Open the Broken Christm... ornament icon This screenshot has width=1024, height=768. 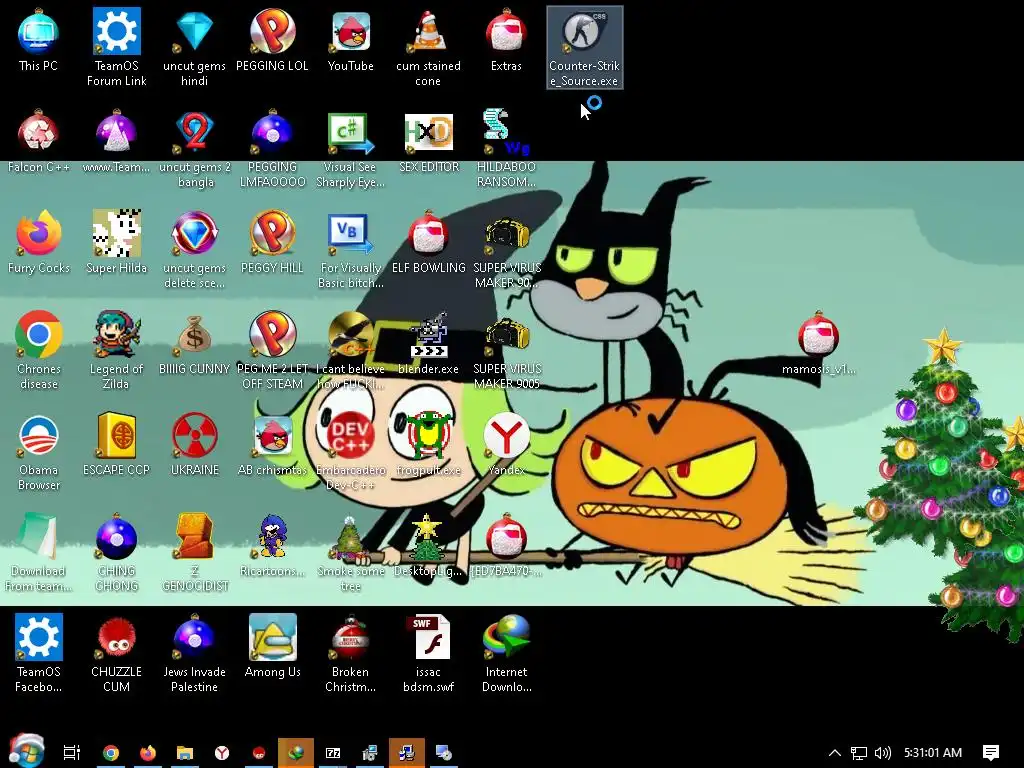coord(351,654)
